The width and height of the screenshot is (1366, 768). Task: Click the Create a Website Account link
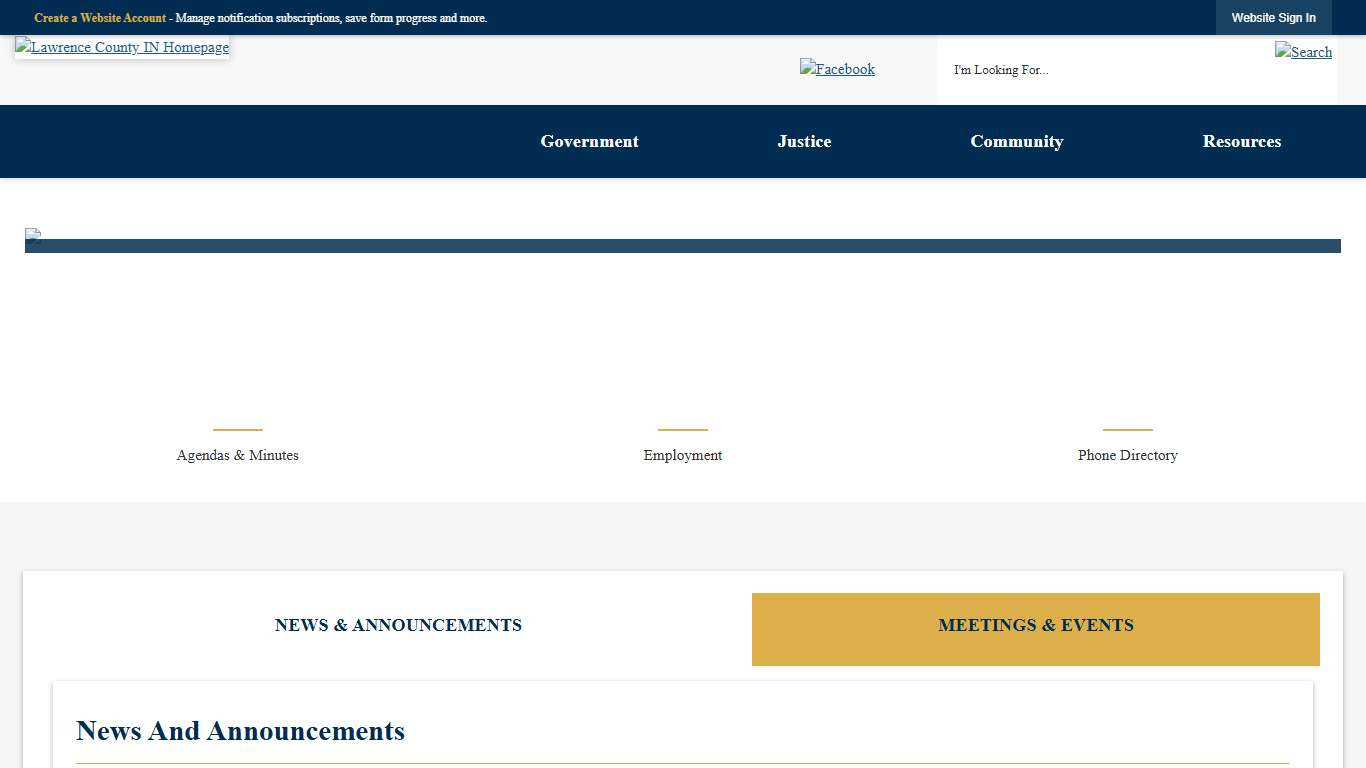coord(99,17)
